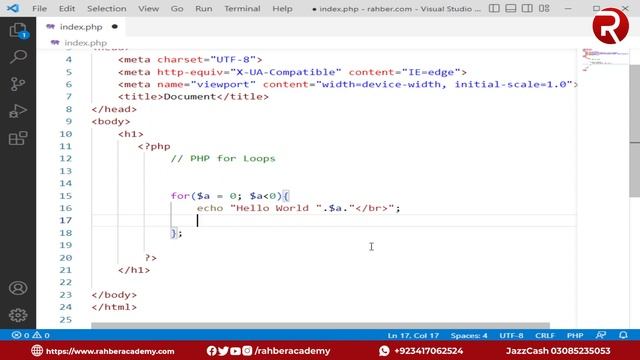Open notifications bell in status bar
Image resolution: width=640 pixels, height=360 pixels.
623,335
